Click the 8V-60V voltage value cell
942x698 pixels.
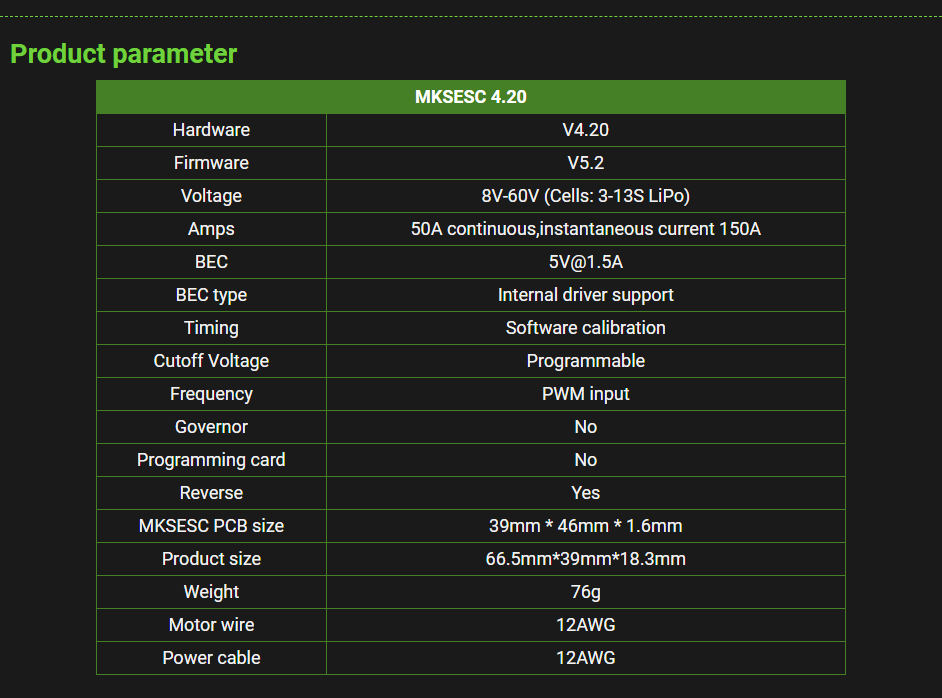click(x=585, y=196)
